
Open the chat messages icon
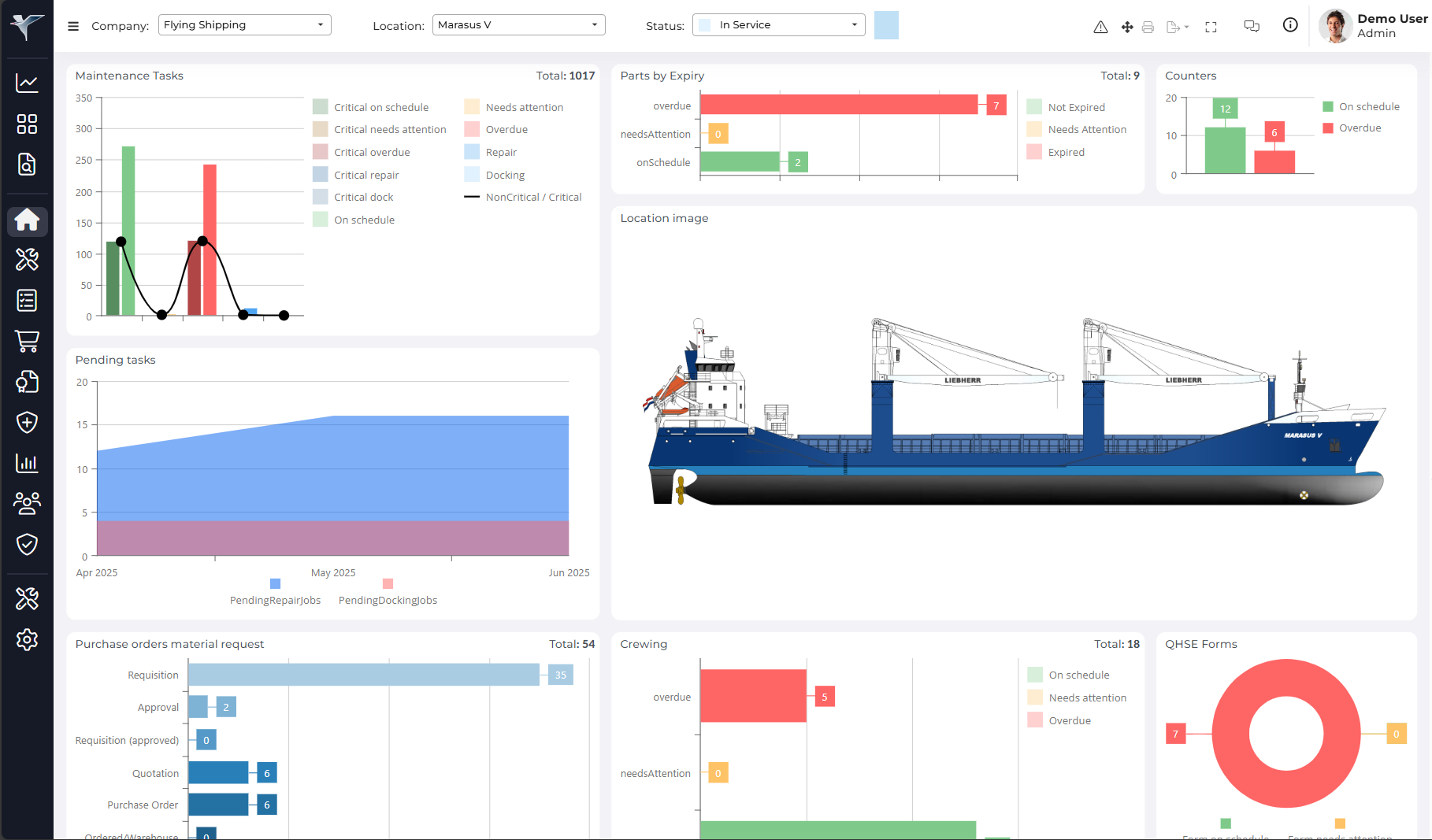tap(1251, 26)
